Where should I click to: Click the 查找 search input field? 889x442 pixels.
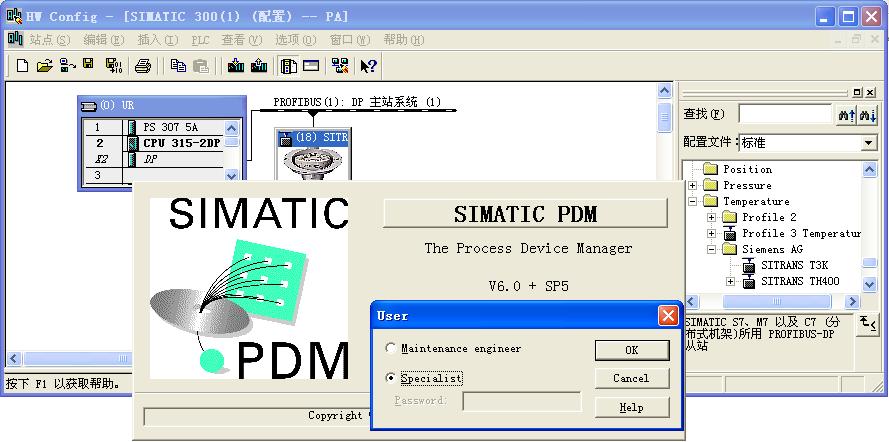point(786,114)
